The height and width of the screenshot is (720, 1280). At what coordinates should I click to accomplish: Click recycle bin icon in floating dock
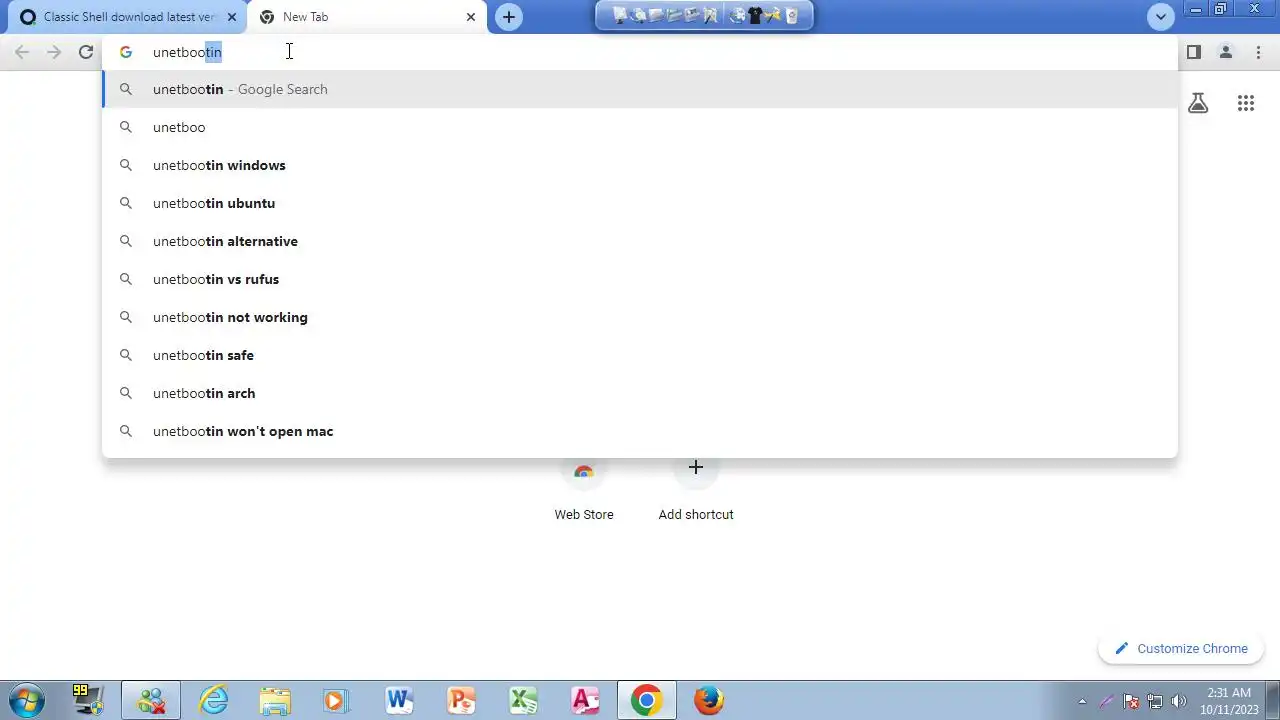[791, 15]
